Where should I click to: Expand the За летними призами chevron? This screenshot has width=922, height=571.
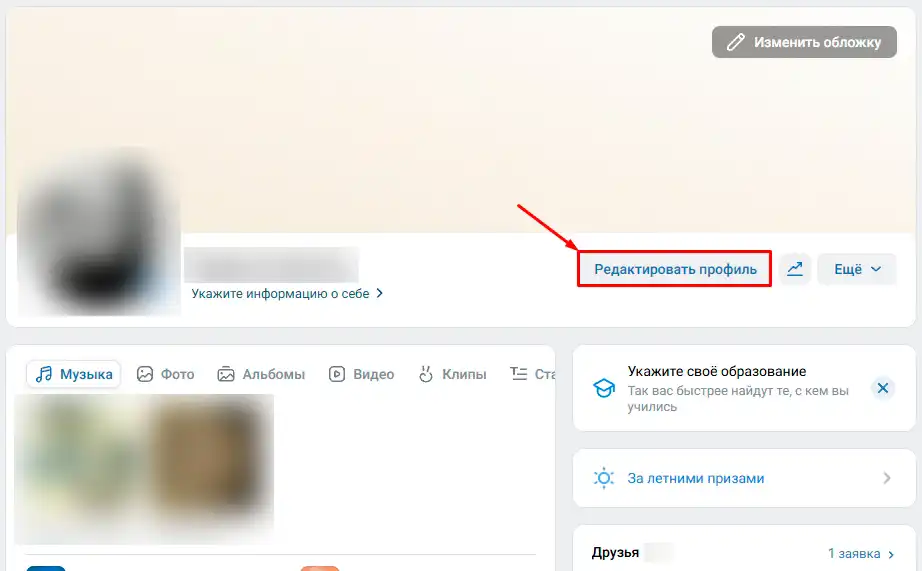pos(887,478)
